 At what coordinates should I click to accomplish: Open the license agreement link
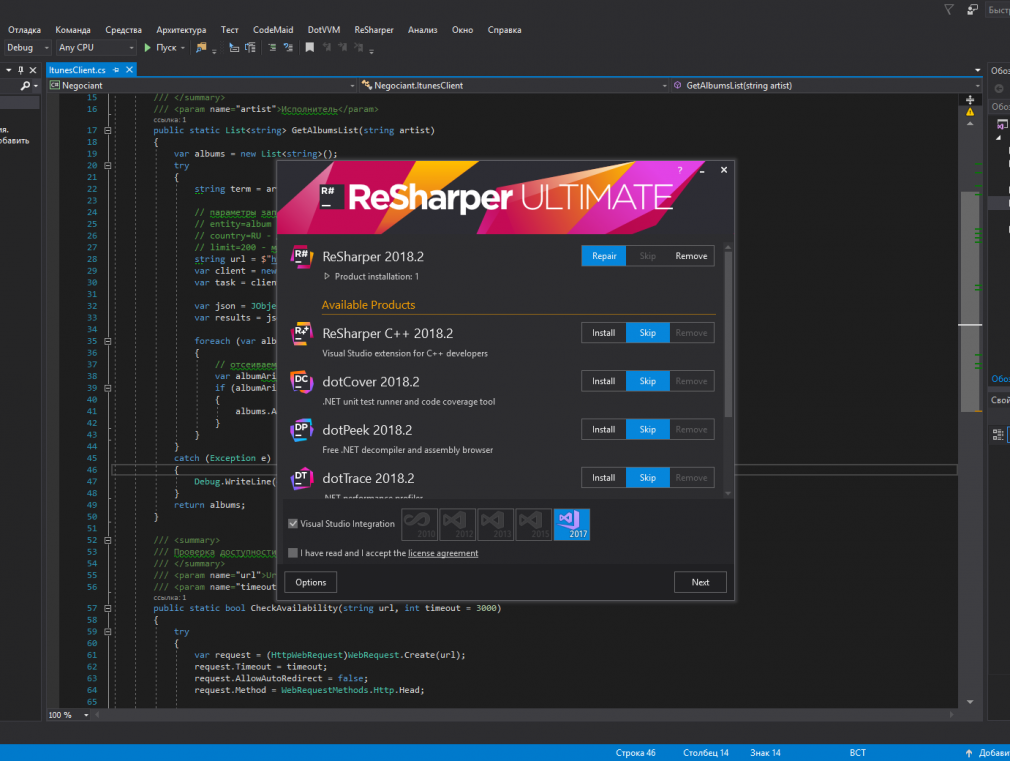(443, 553)
